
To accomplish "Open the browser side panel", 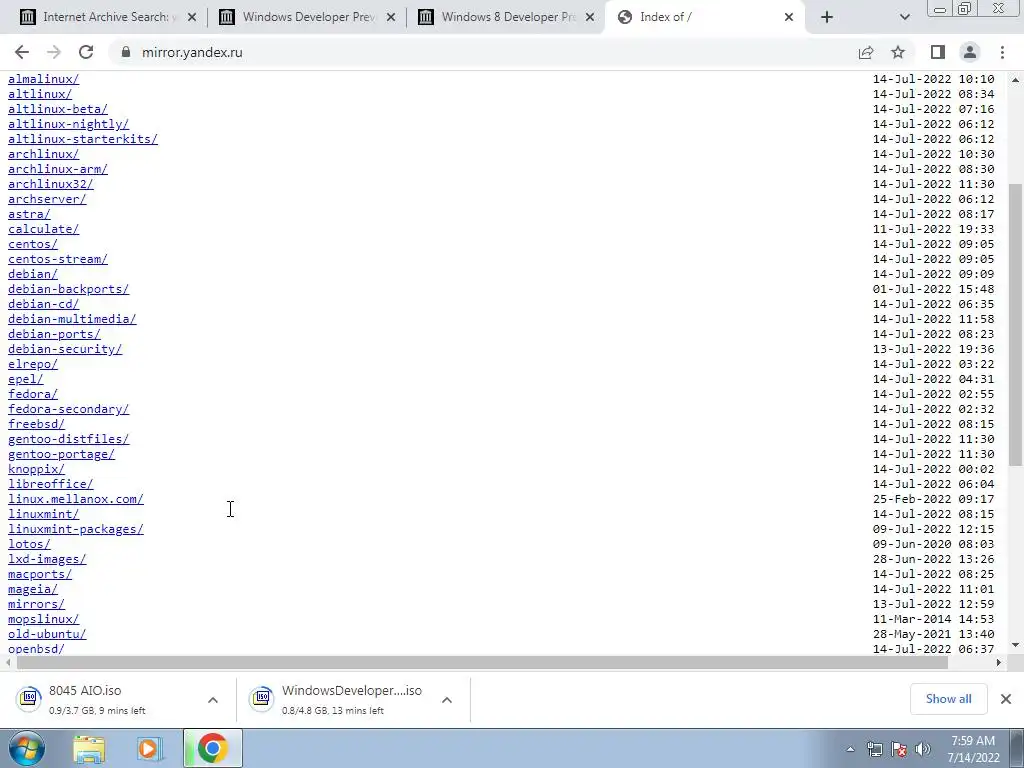I will pos(938,52).
